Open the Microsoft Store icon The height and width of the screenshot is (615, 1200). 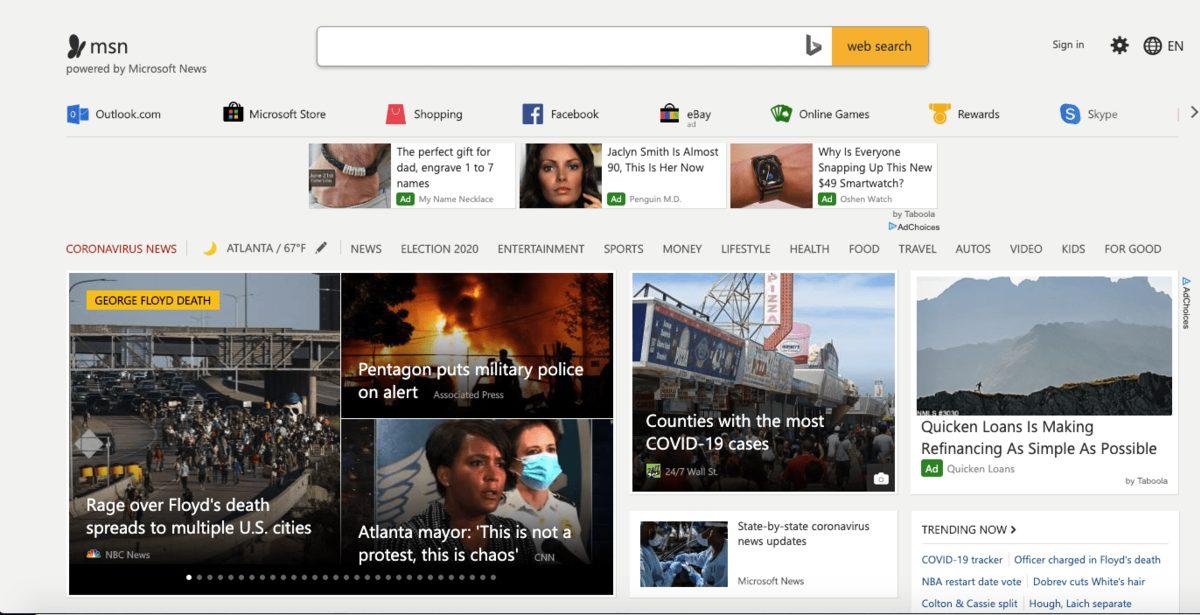coord(233,113)
